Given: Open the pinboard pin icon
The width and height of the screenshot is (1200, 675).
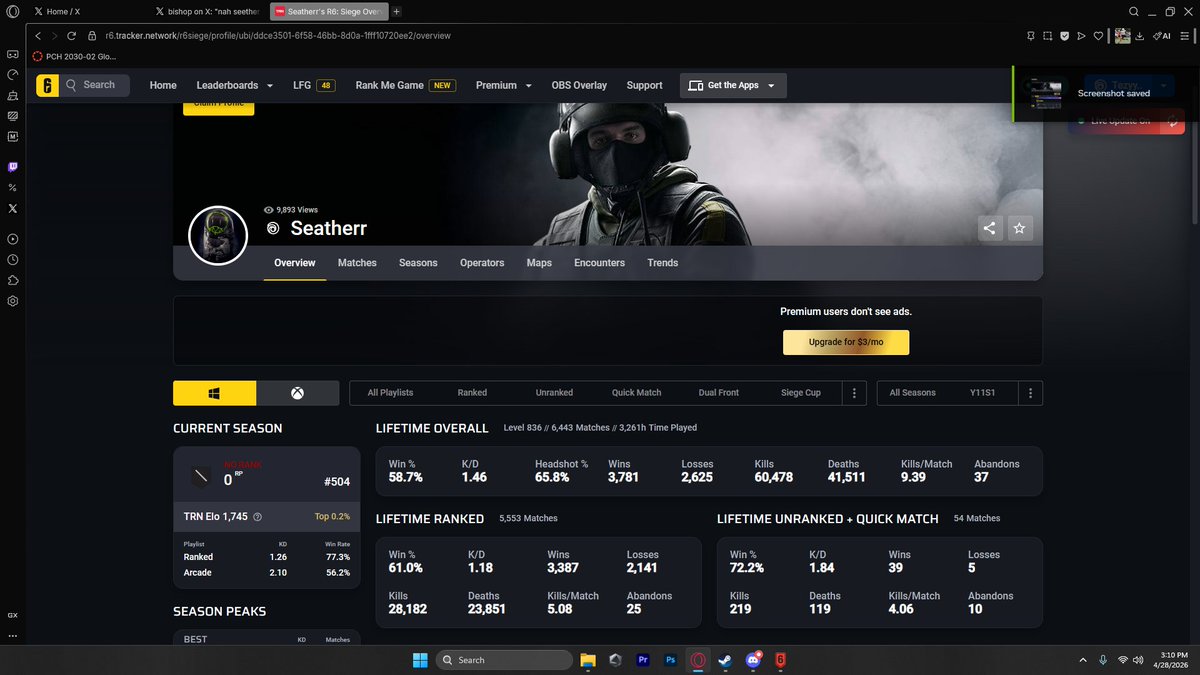Looking at the screenshot, I should click(x=1031, y=35).
